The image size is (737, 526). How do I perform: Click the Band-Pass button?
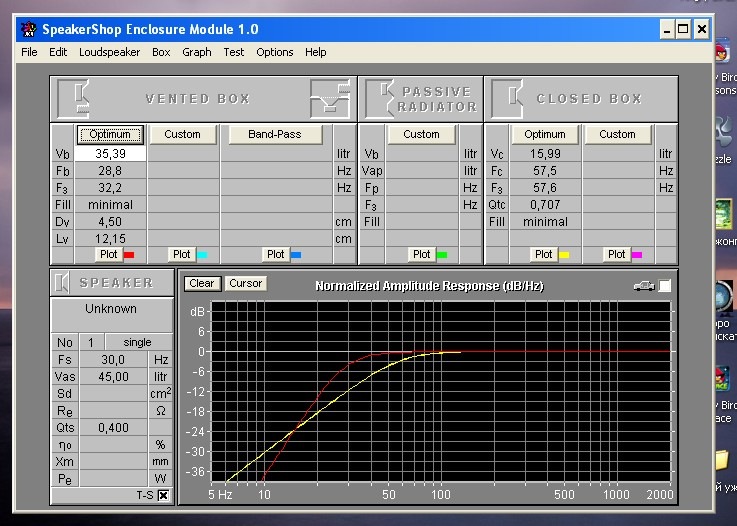click(x=275, y=134)
